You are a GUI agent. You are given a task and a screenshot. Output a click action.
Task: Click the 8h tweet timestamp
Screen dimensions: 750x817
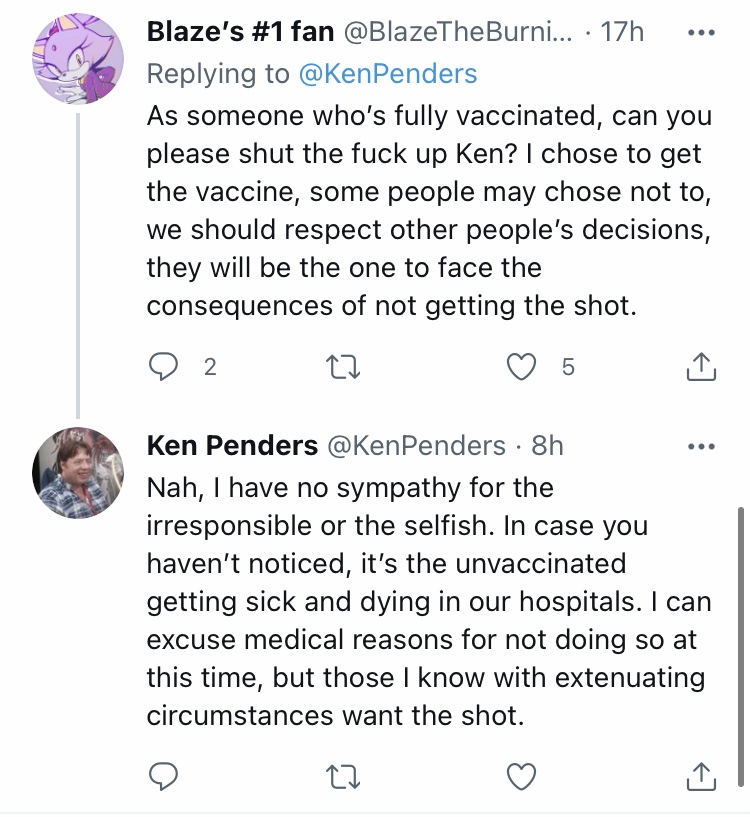coord(547,446)
